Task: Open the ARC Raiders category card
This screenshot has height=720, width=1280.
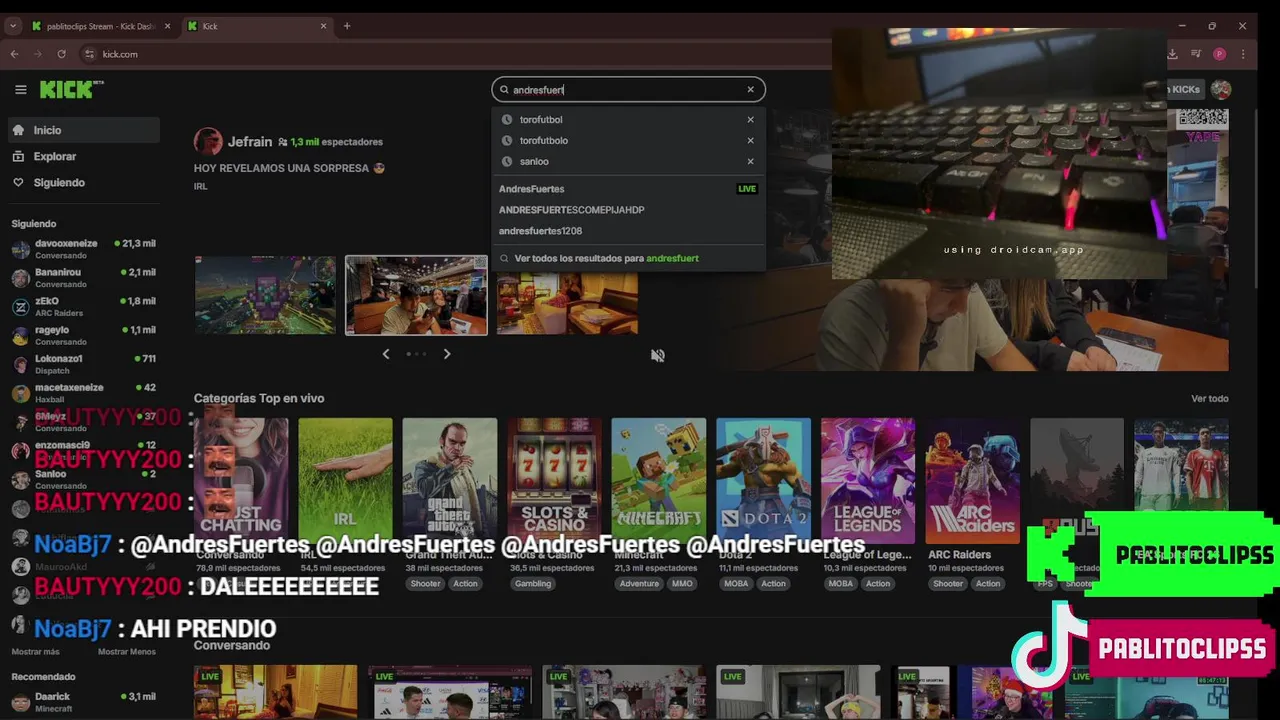Action: 972,480
